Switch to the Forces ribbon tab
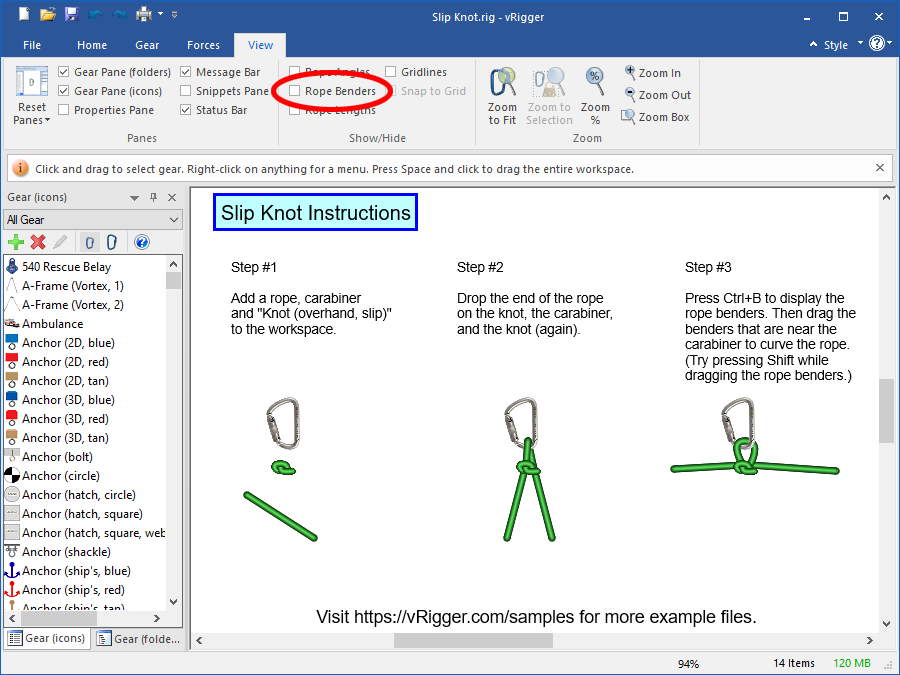Screen dimensions: 900x675 (203, 45)
